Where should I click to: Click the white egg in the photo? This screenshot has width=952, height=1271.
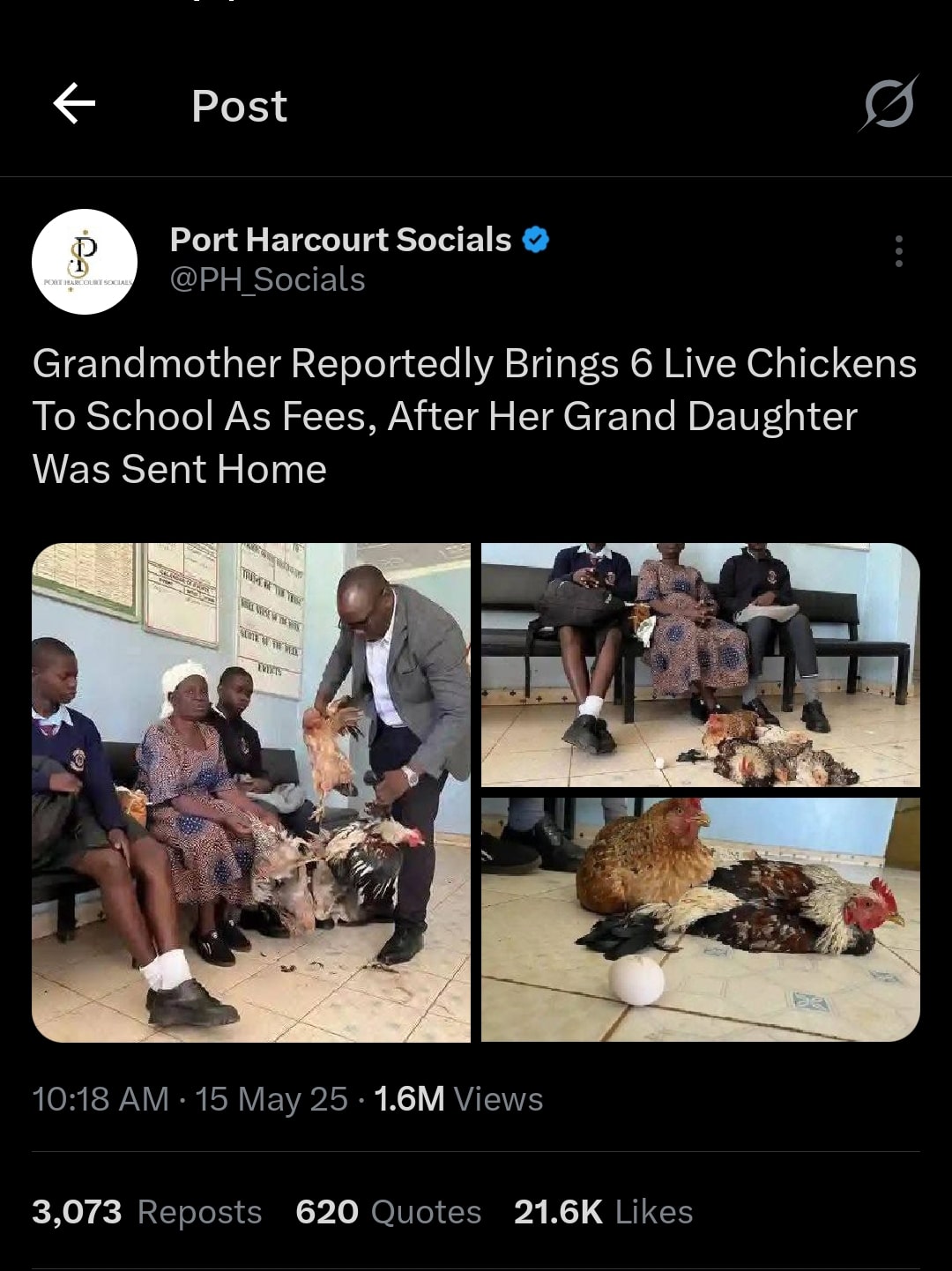tap(636, 979)
